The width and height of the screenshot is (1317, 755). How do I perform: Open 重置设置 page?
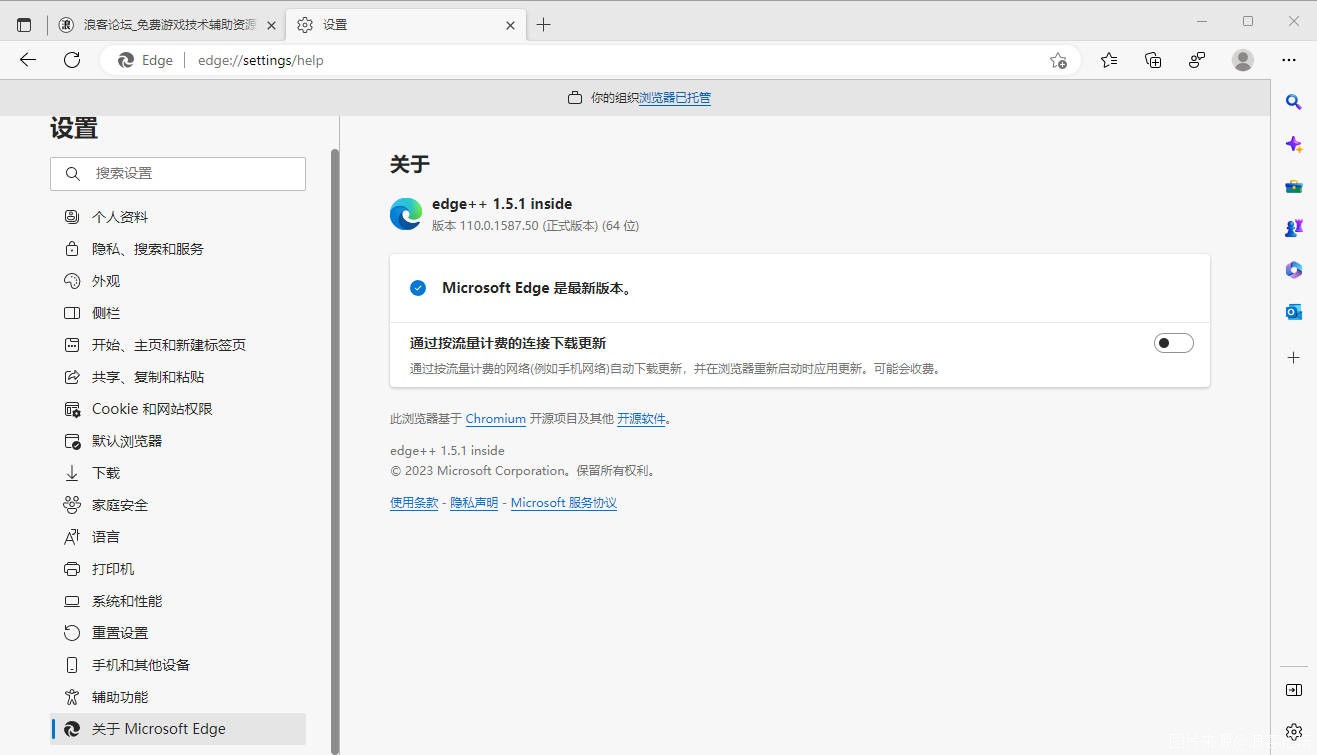pos(178,633)
